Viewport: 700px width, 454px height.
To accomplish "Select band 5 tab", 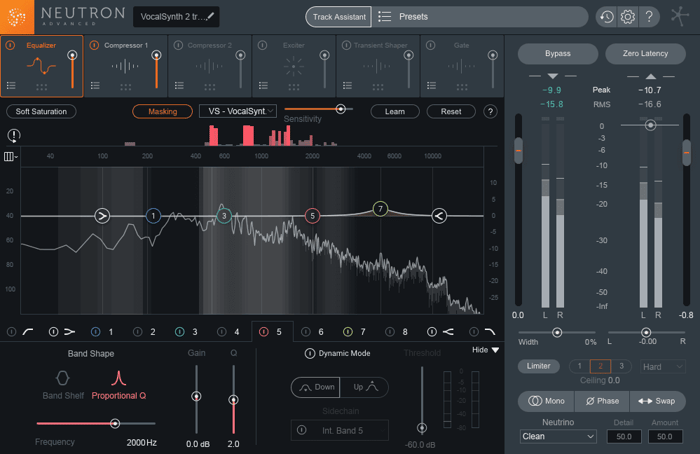I will [272, 332].
